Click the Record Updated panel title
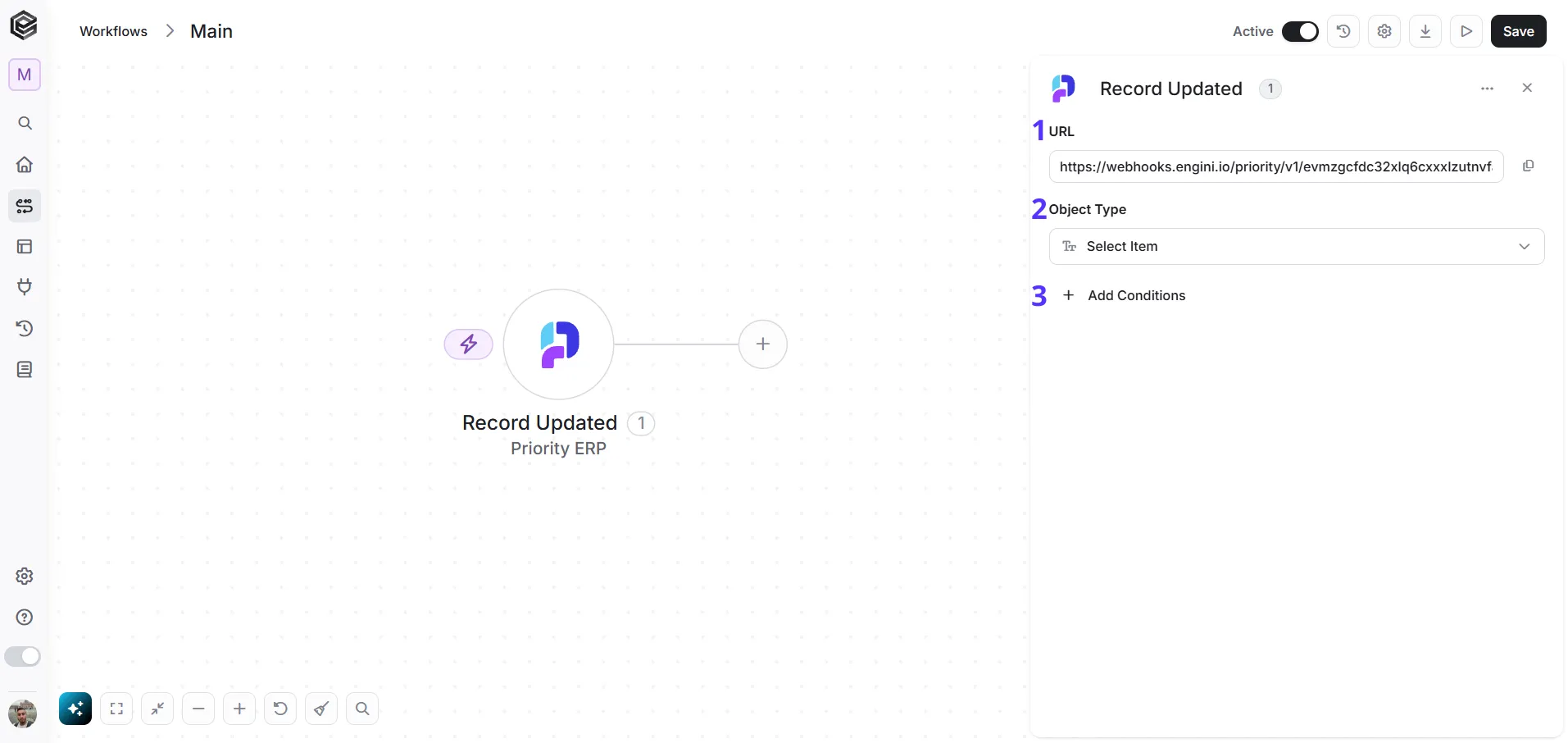 pyautogui.click(x=1170, y=89)
